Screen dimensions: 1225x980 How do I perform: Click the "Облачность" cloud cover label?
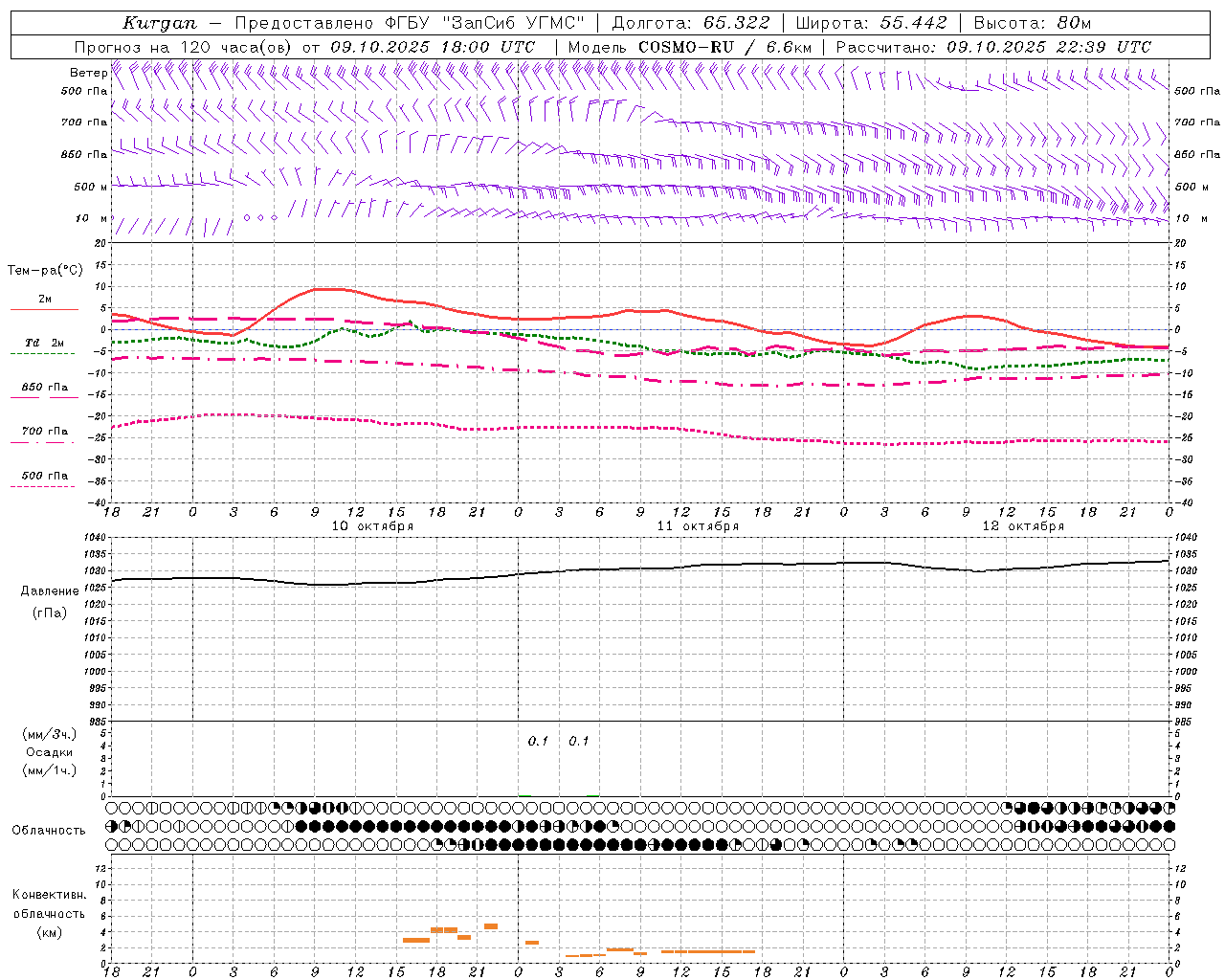tap(48, 831)
